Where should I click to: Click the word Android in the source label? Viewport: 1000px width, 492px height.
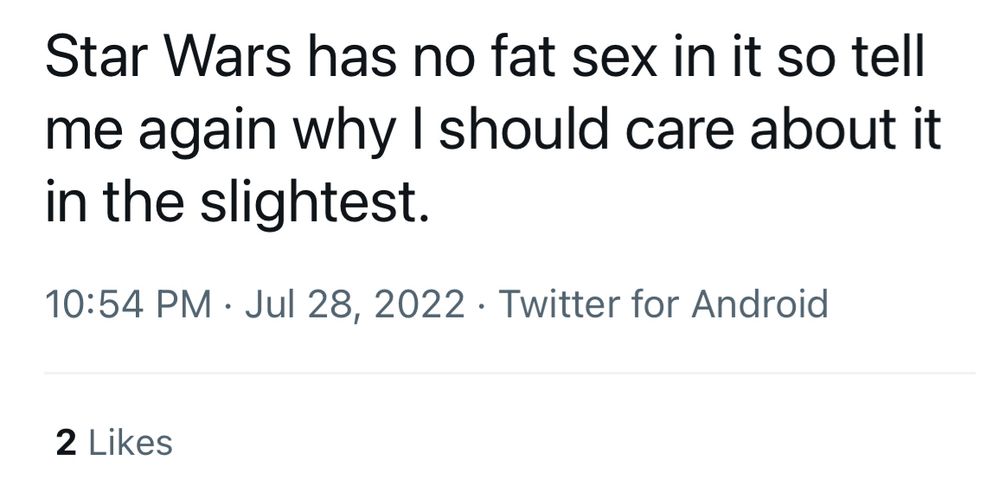[760, 304]
